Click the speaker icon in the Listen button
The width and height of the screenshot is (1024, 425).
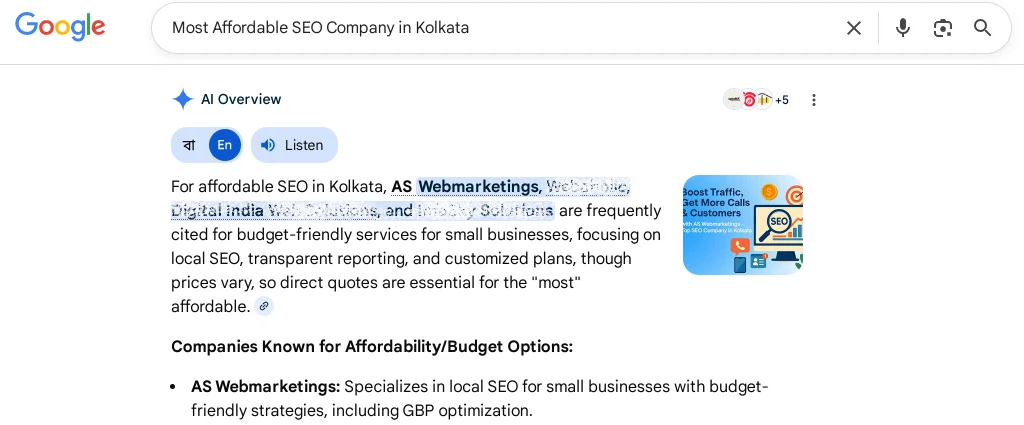point(268,145)
